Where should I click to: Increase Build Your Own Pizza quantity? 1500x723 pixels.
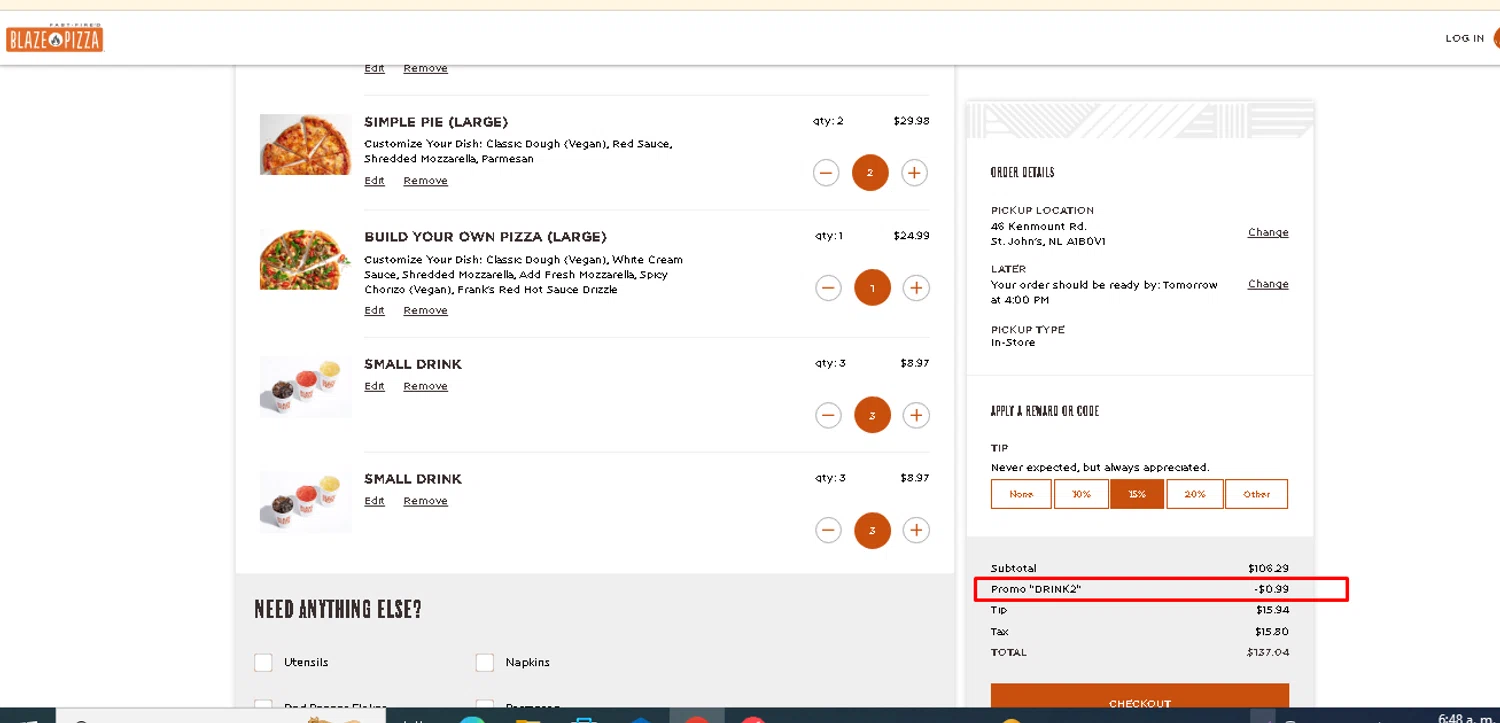(916, 288)
